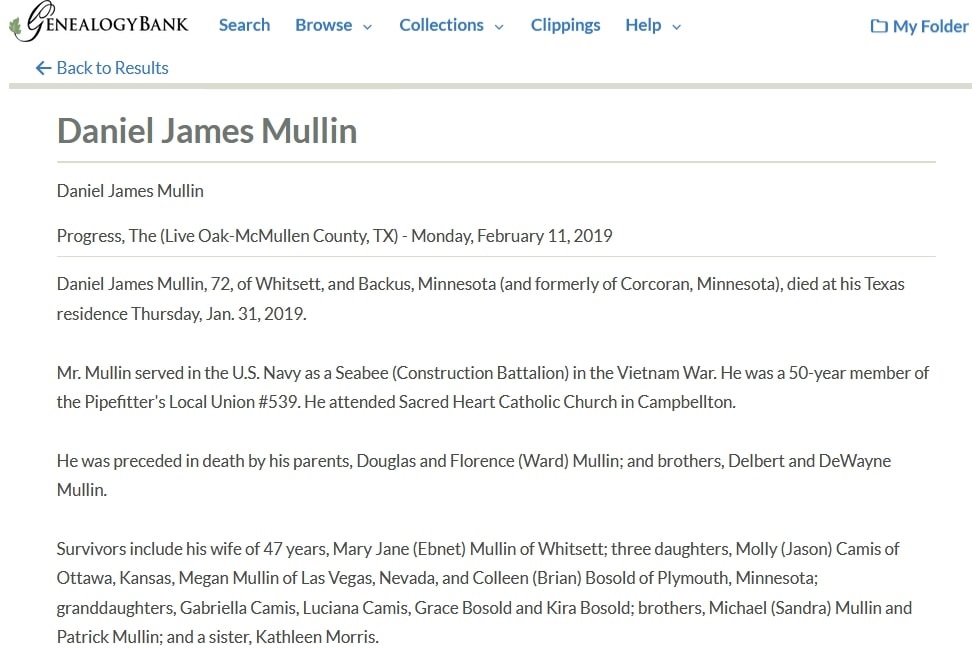Click the My Folder folder icon
The height and width of the screenshot is (648, 972).
(x=878, y=26)
